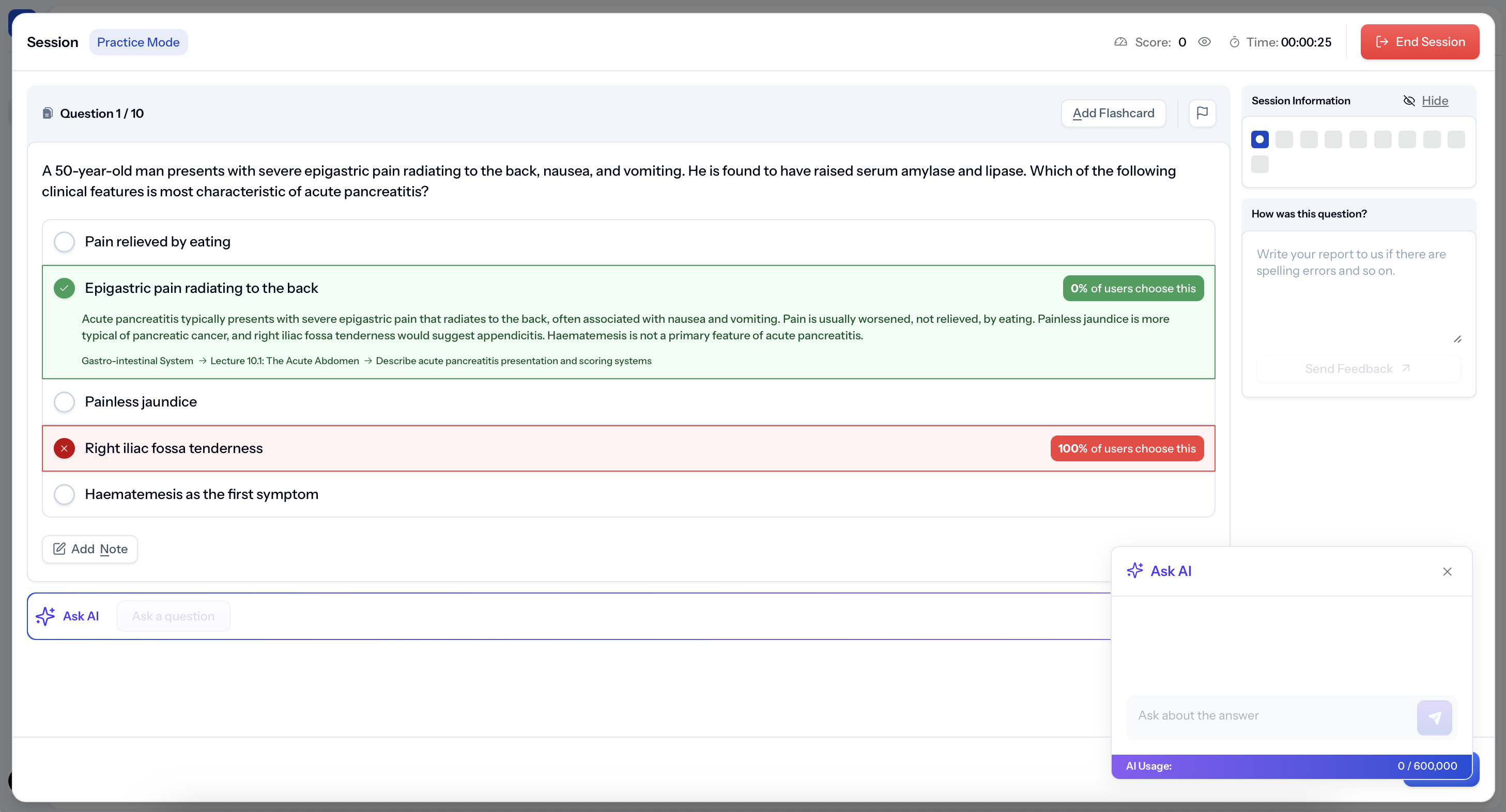Toggle the score visibility eye icon
Image resolution: width=1506 pixels, height=812 pixels.
[1204, 42]
